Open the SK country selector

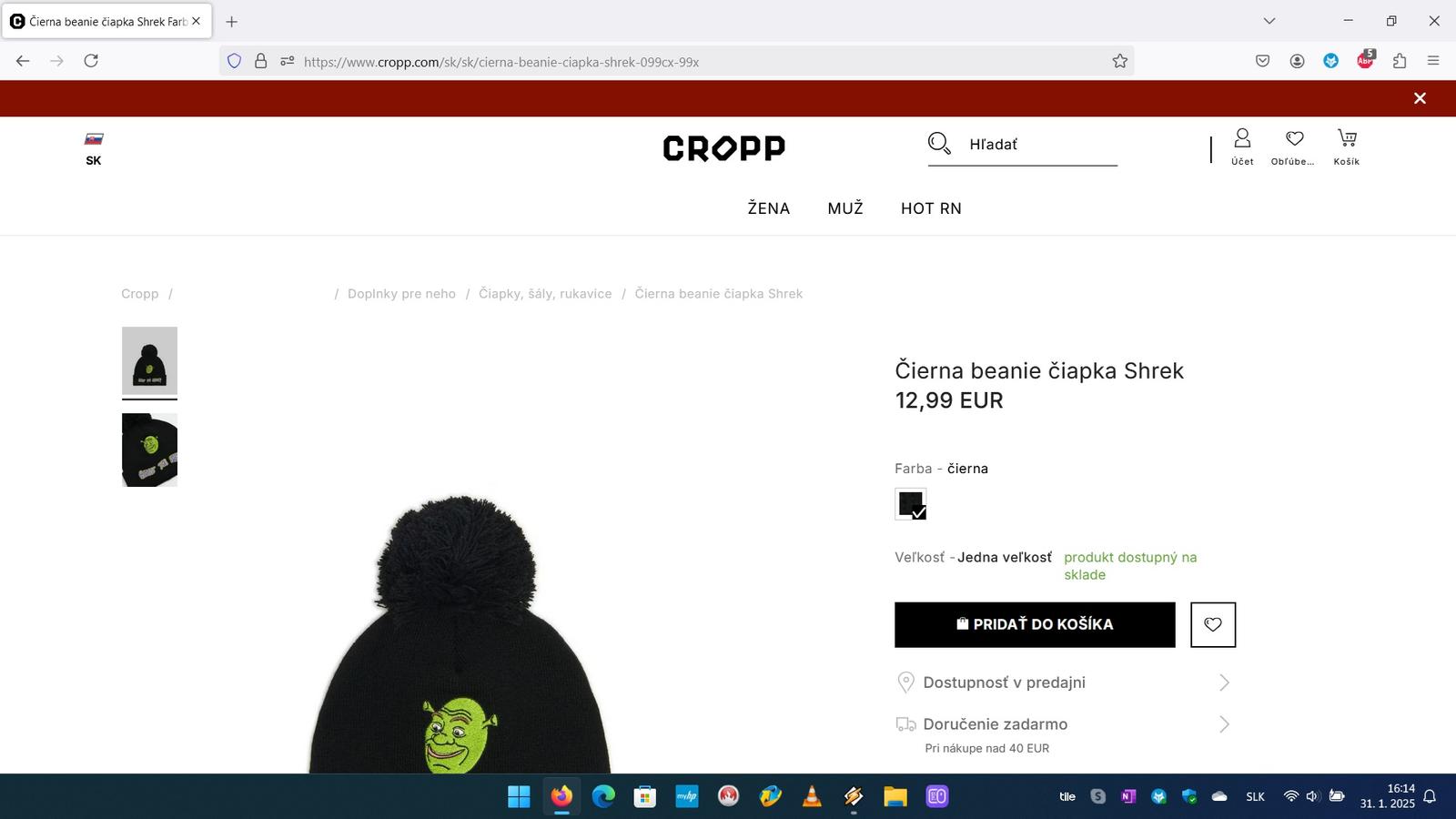(94, 149)
